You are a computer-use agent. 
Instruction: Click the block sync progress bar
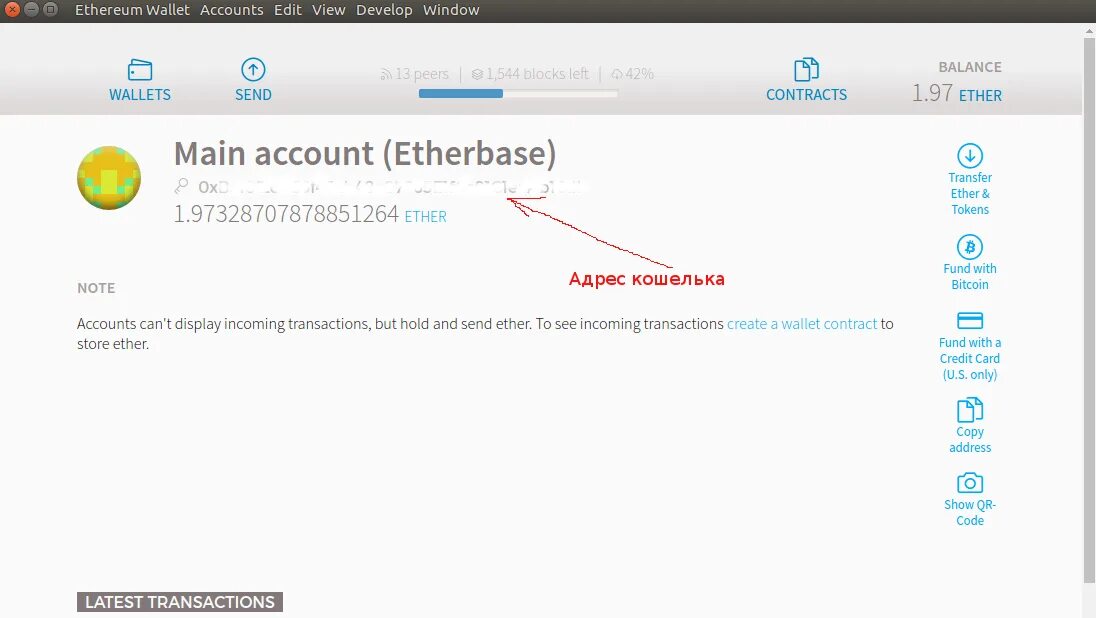pyautogui.click(x=518, y=94)
